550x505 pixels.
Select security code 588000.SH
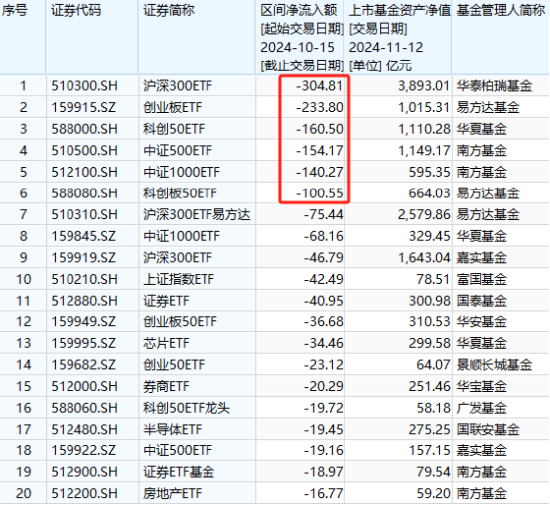[x=84, y=129]
